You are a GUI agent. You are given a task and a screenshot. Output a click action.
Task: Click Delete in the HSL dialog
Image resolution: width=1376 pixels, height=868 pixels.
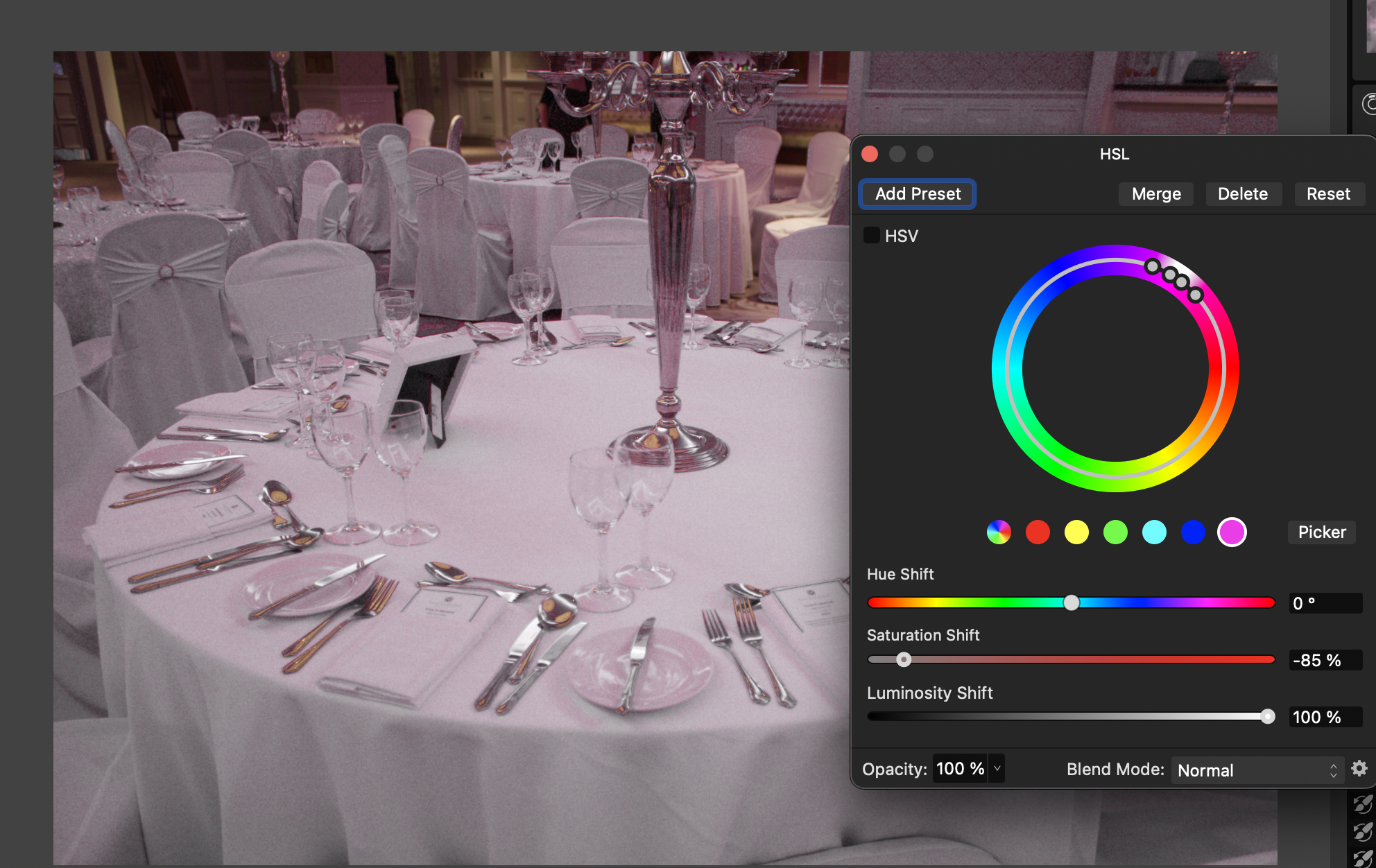coord(1243,194)
